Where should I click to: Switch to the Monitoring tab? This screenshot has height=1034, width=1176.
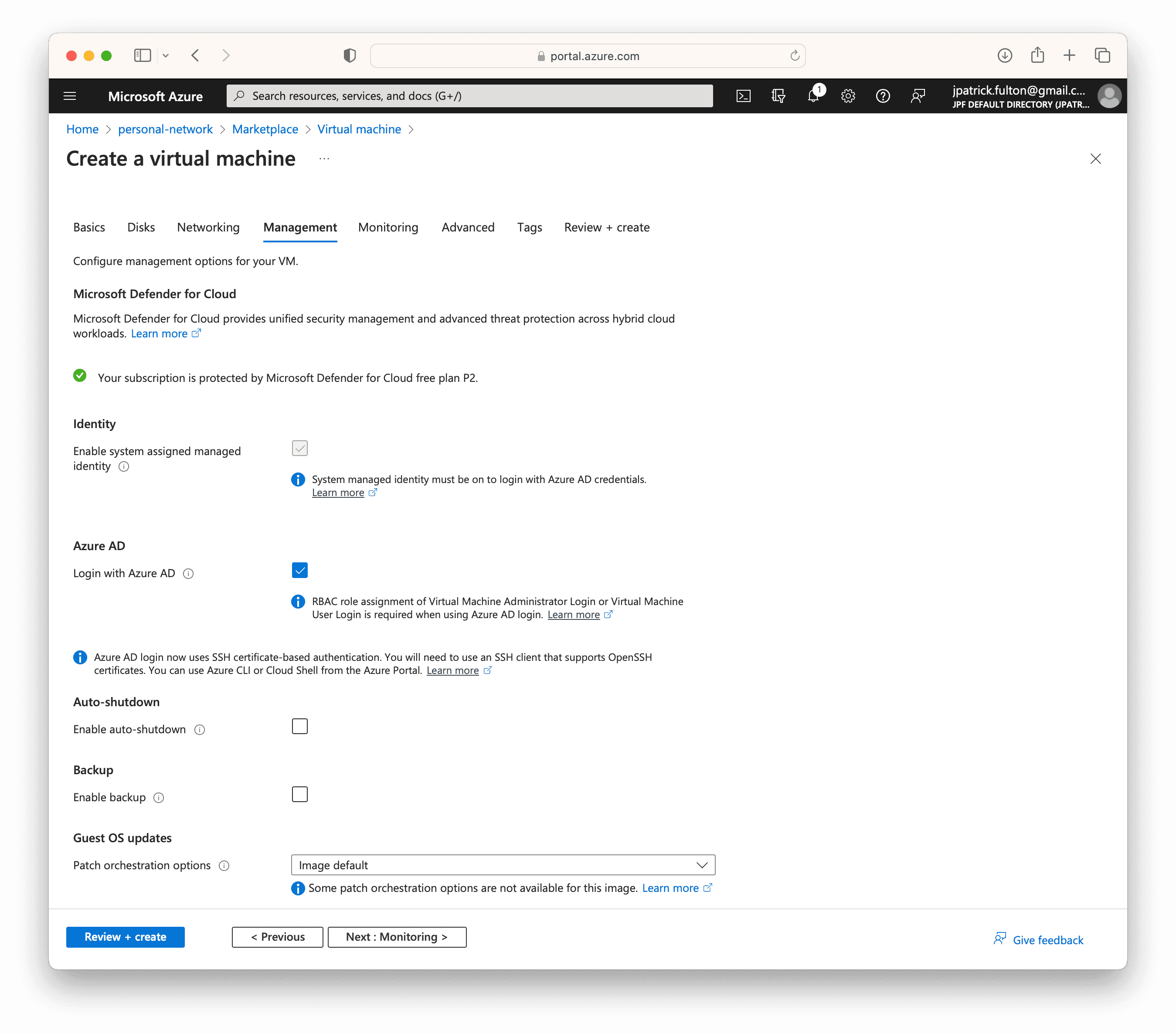click(388, 227)
